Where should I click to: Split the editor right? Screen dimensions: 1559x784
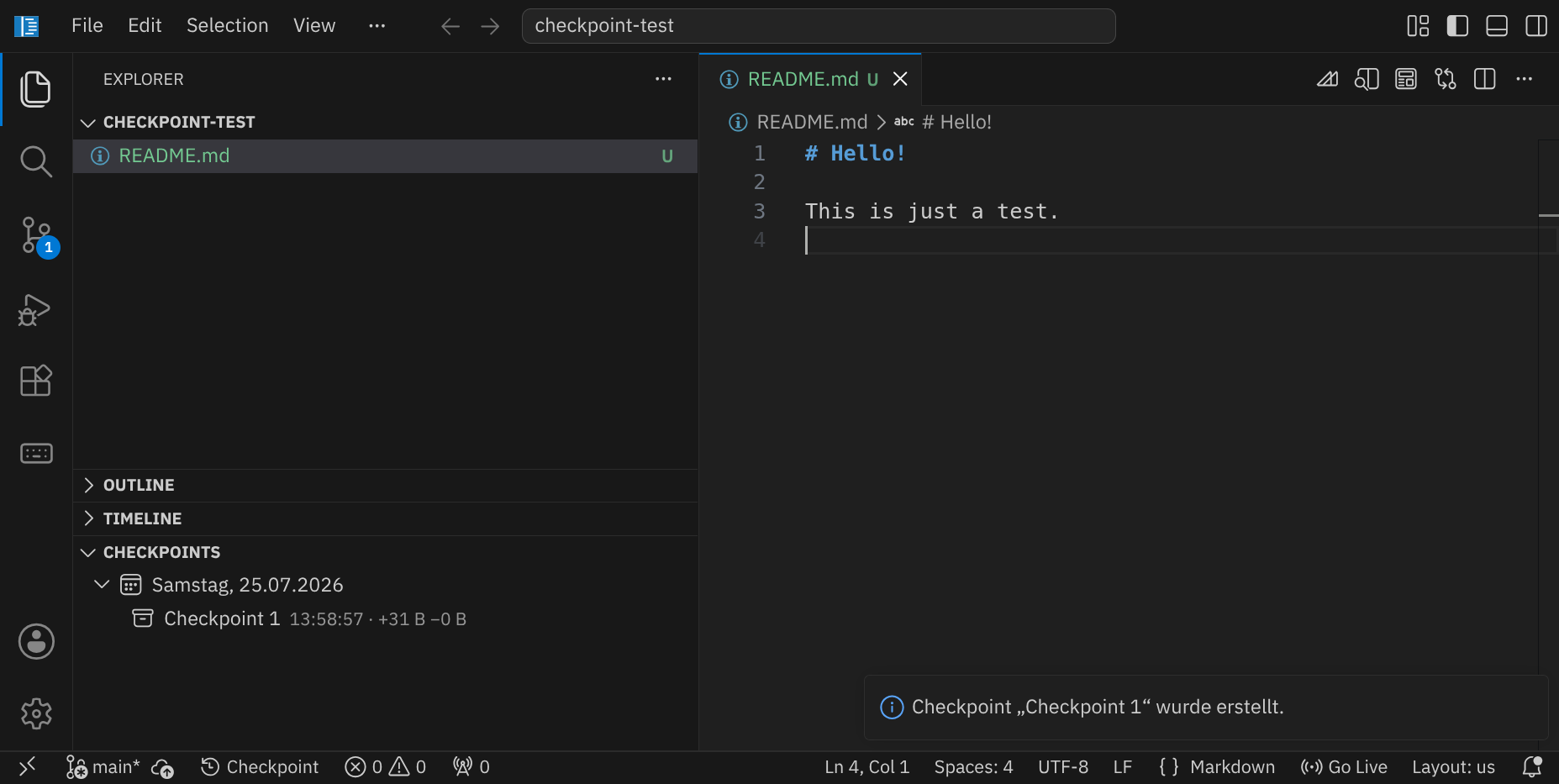click(x=1485, y=79)
